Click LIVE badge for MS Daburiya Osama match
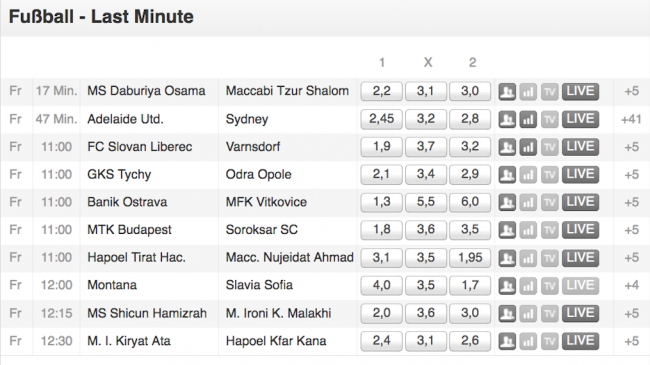 pyautogui.click(x=580, y=91)
